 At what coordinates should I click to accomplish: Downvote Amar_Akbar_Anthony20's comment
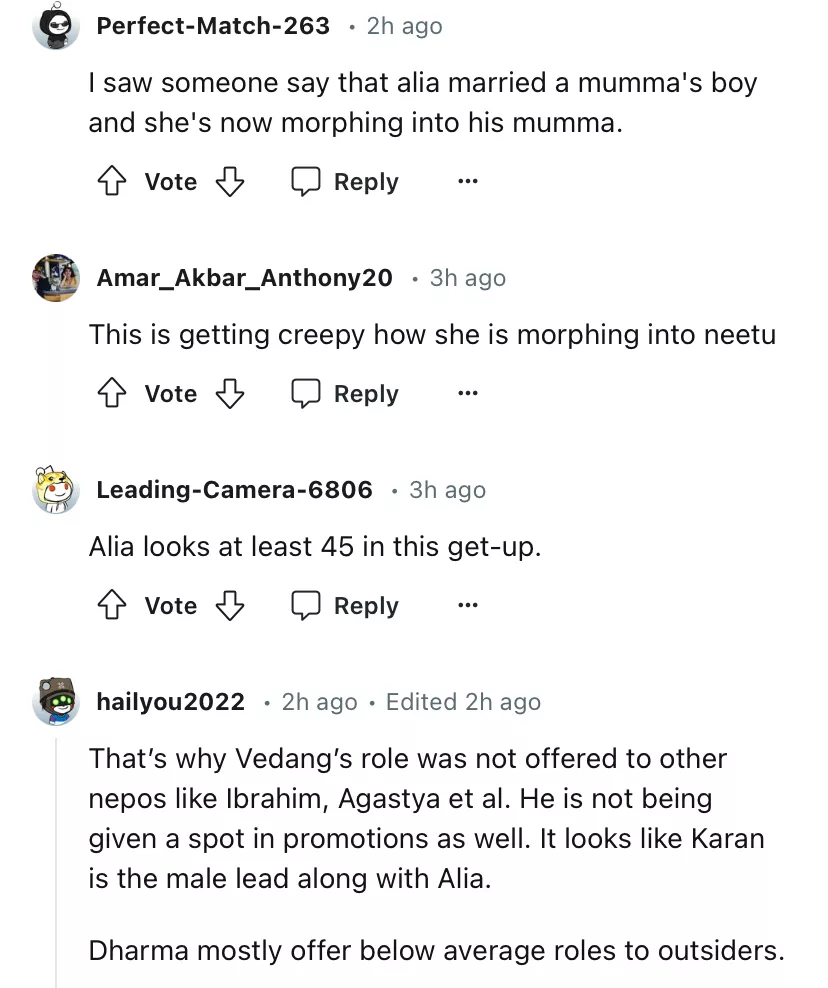coord(231,394)
